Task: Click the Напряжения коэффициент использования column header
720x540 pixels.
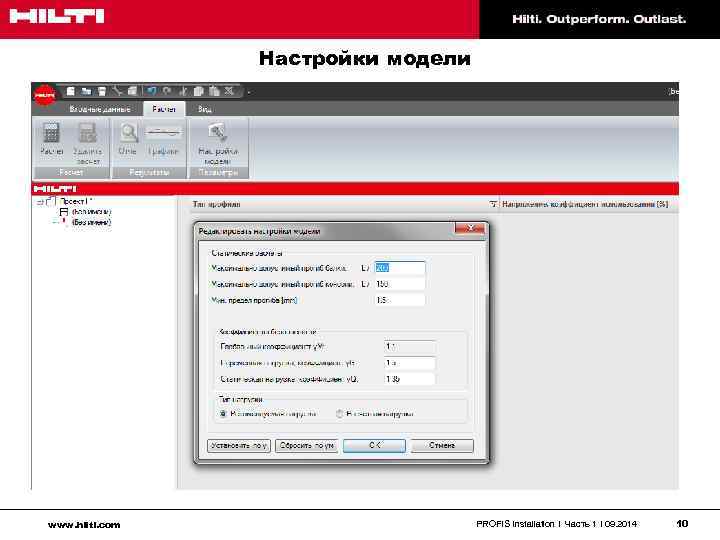Action: (x=585, y=204)
